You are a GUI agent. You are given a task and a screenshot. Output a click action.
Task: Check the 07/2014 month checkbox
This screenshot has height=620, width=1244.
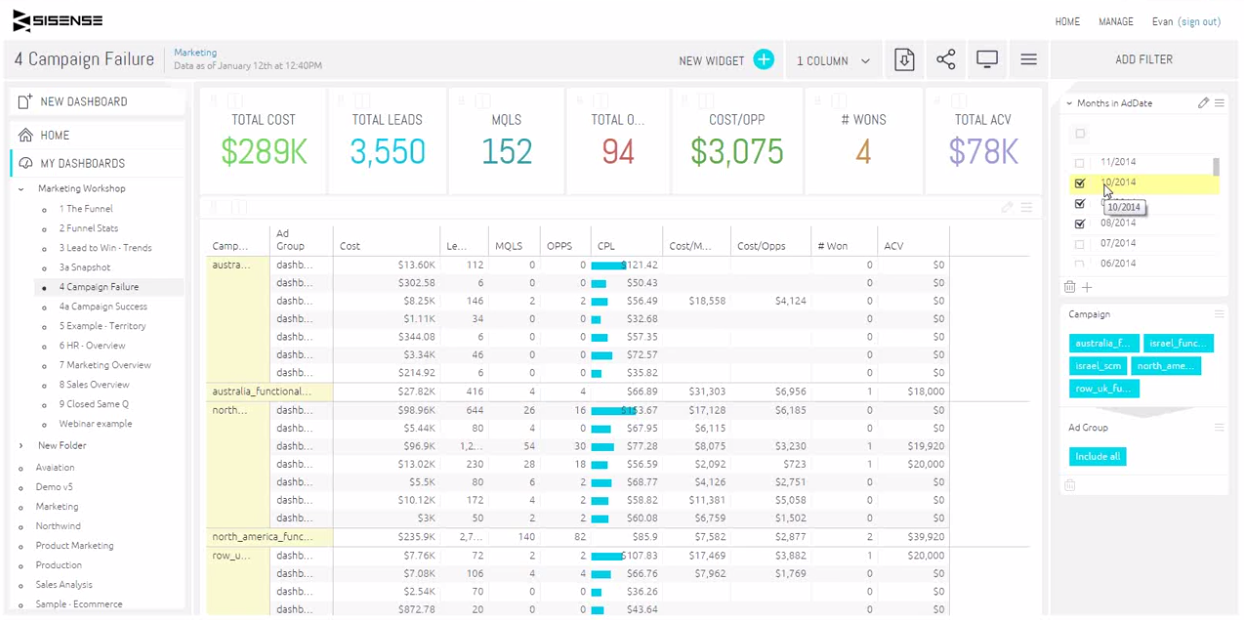click(1079, 244)
